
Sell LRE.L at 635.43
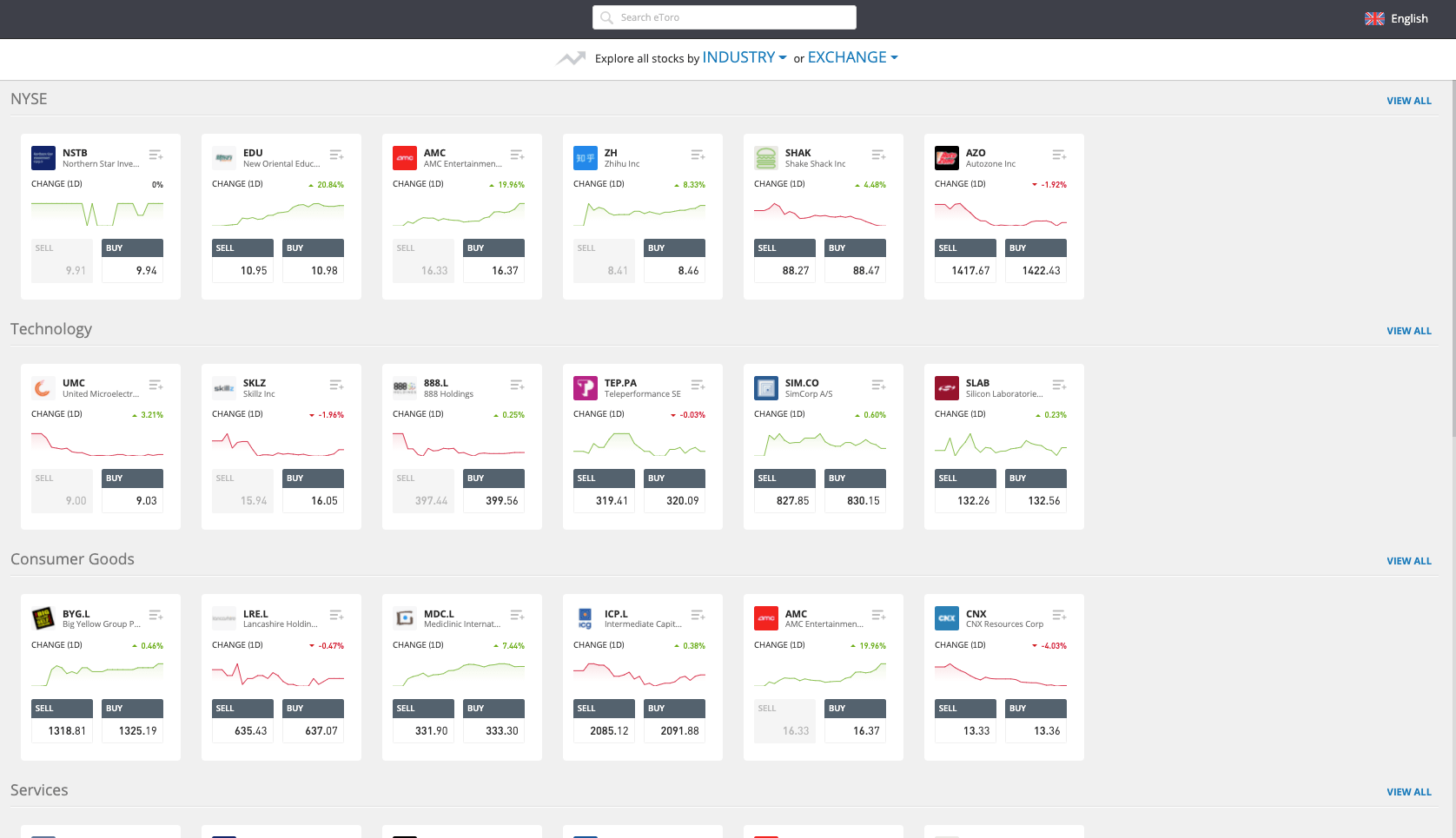point(242,721)
